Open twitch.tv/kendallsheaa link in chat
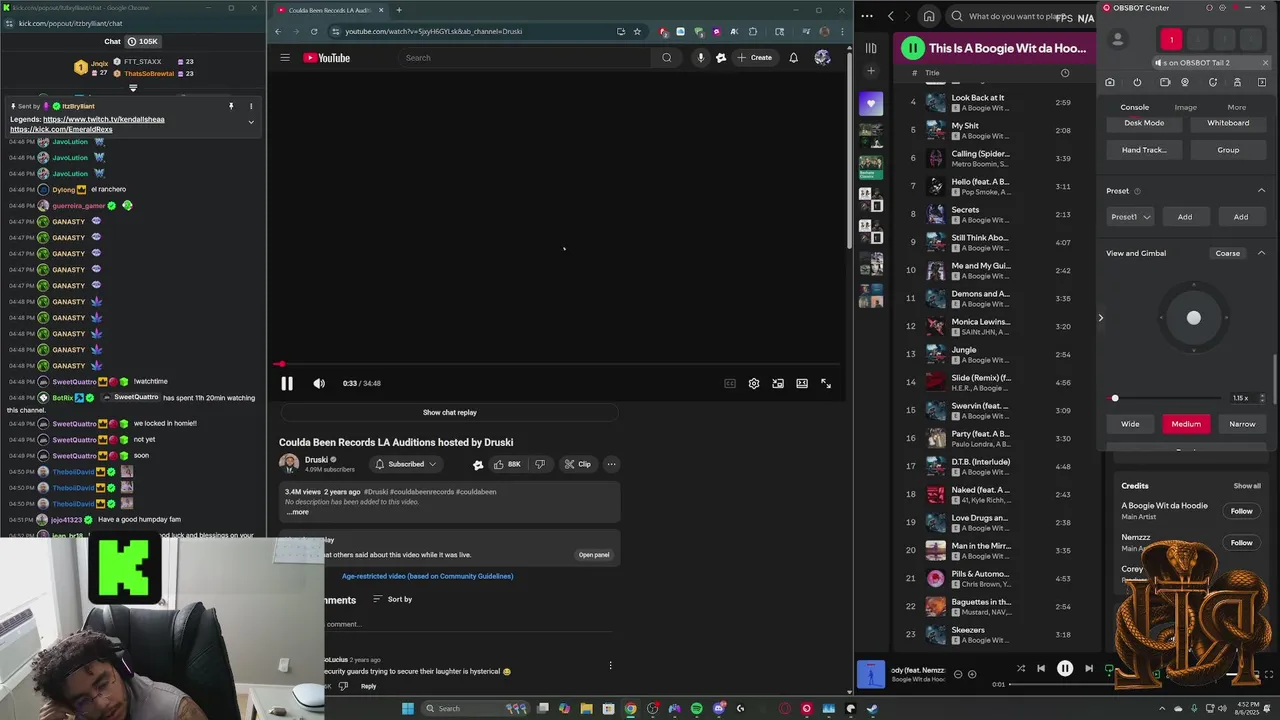1280x720 pixels. (x=104, y=119)
